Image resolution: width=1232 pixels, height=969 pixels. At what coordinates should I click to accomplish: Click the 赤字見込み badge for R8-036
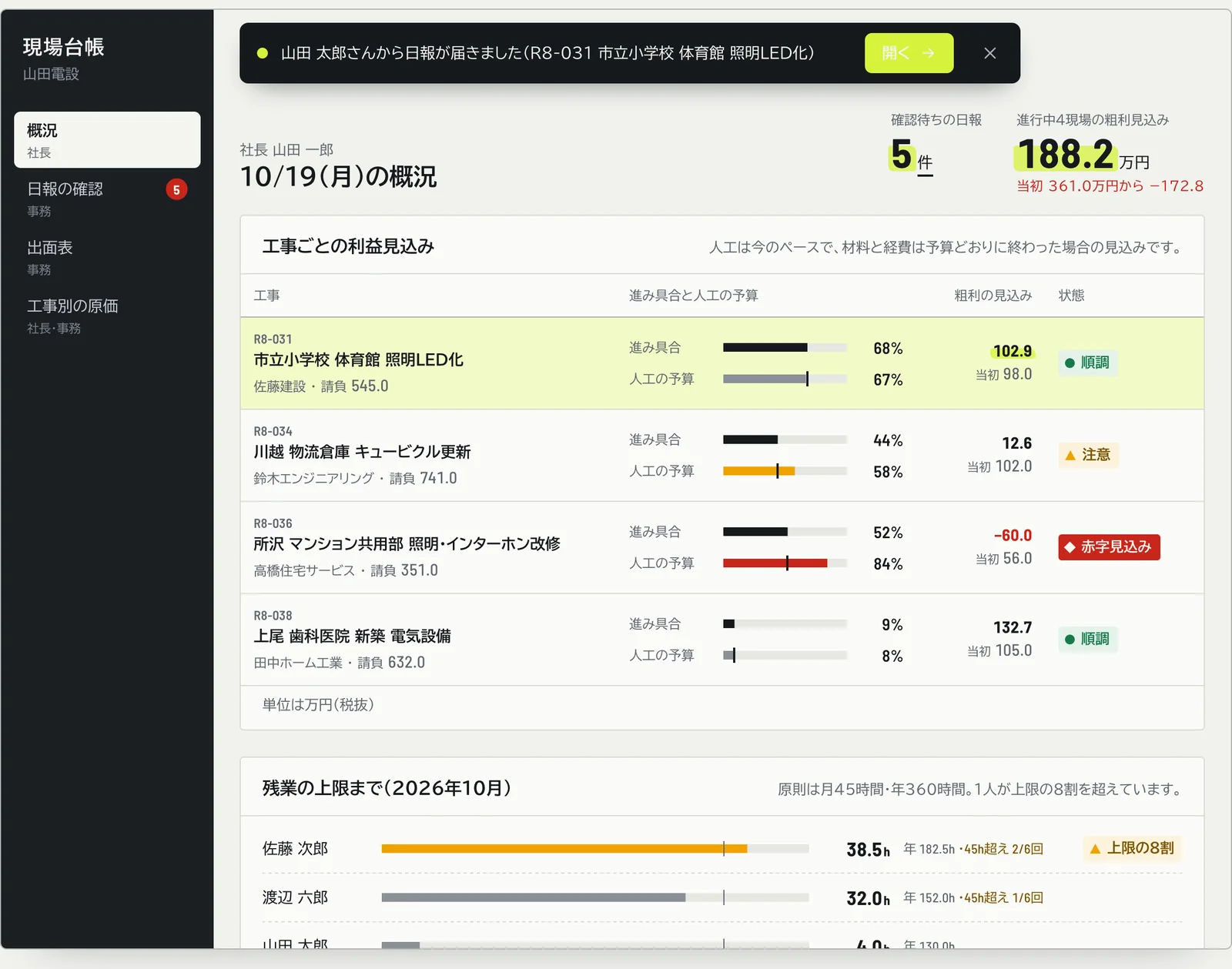1109,547
